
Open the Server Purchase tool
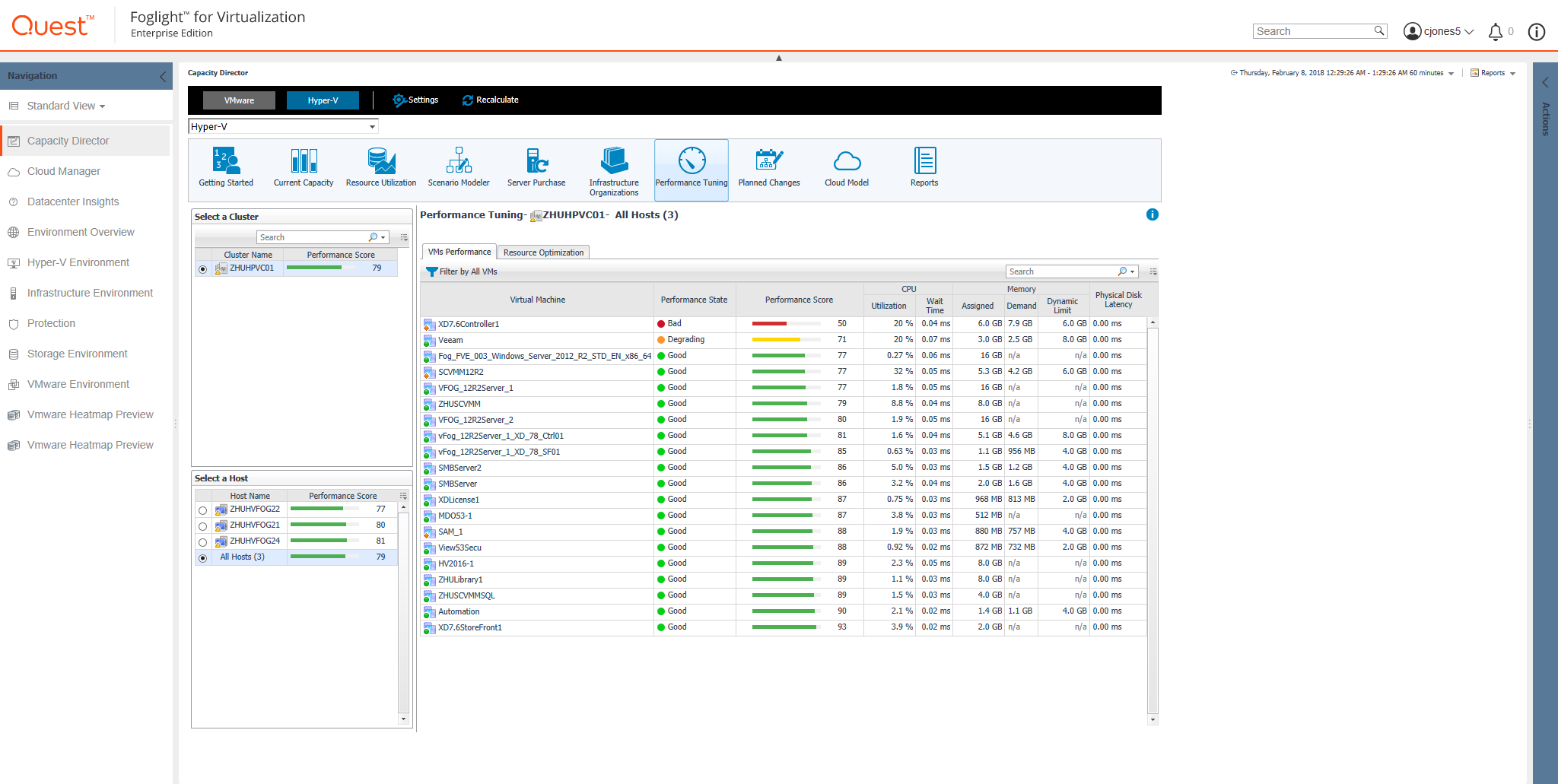pos(536,161)
